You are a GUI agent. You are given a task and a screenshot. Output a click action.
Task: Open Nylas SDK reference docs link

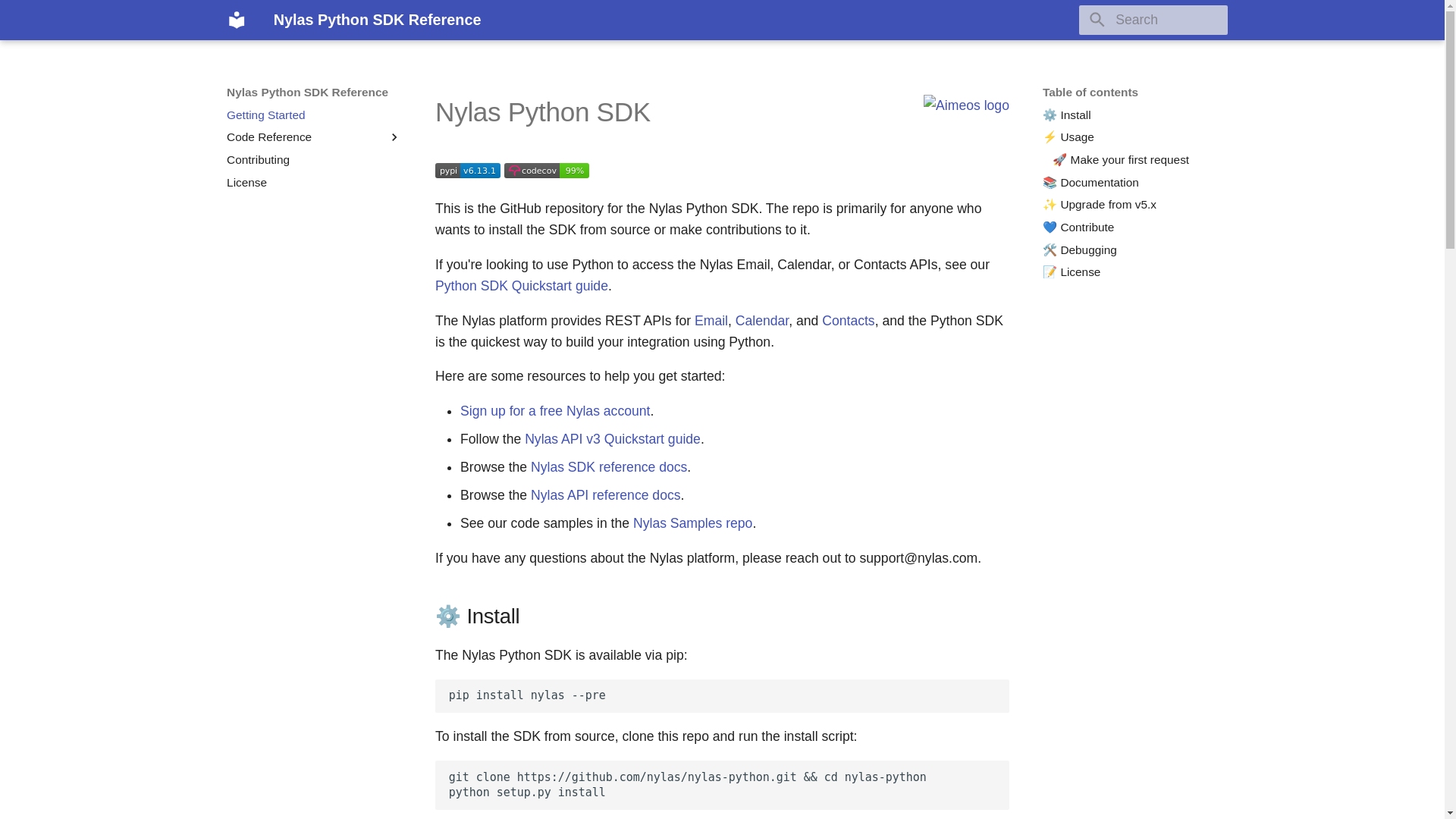[x=608, y=467]
